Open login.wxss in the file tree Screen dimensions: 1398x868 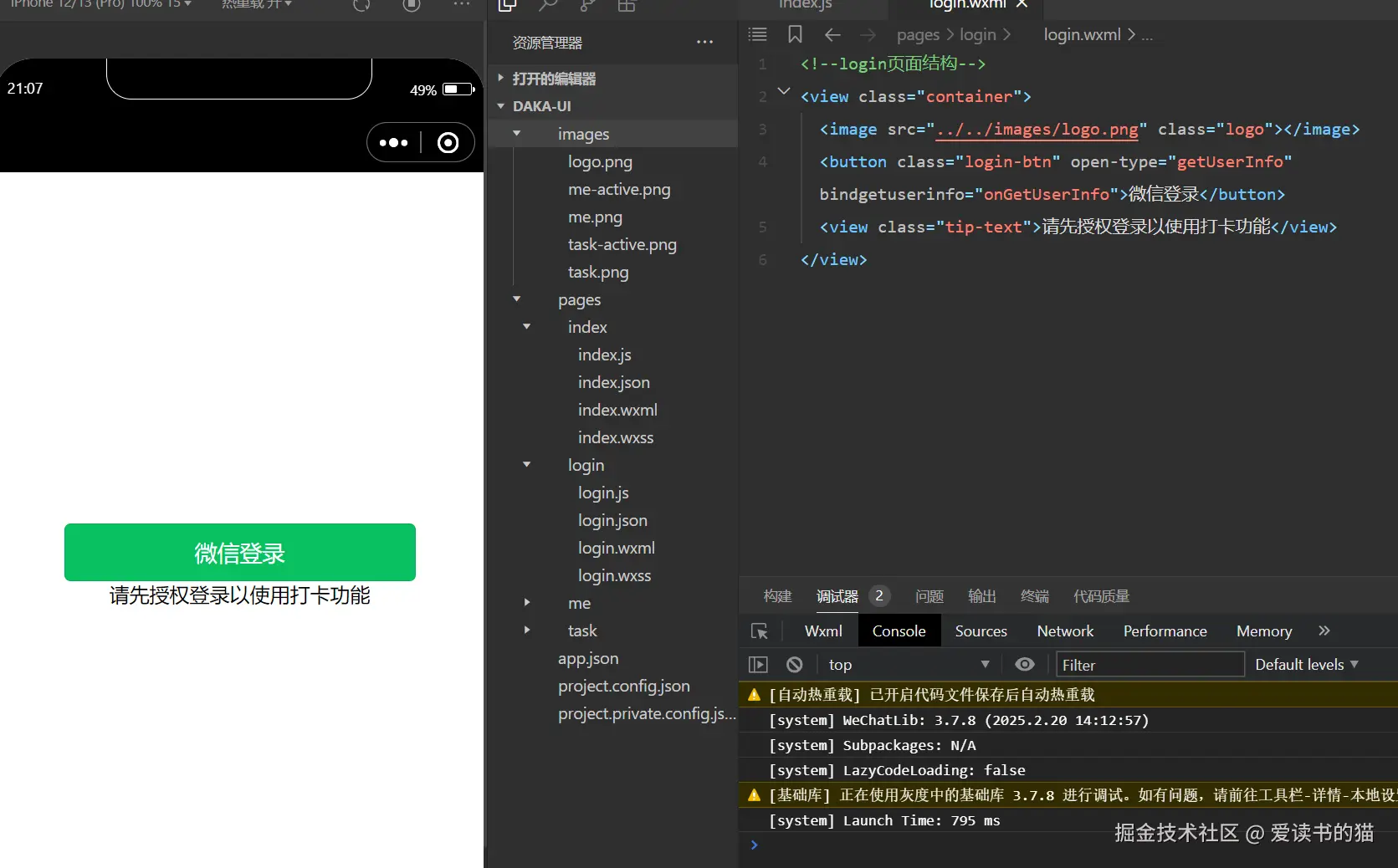(x=614, y=575)
